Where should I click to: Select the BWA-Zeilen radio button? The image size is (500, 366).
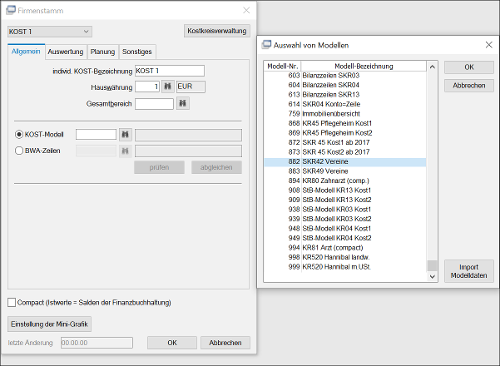click(x=19, y=151)
